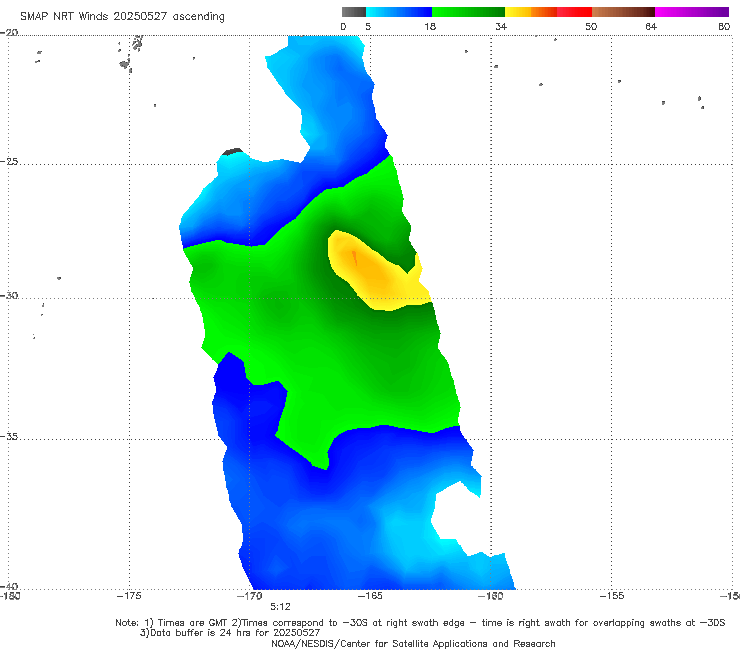Viewport: 740px width, 650px height.
Task: Click the longitude label '-155'
Action: (612, 596)
